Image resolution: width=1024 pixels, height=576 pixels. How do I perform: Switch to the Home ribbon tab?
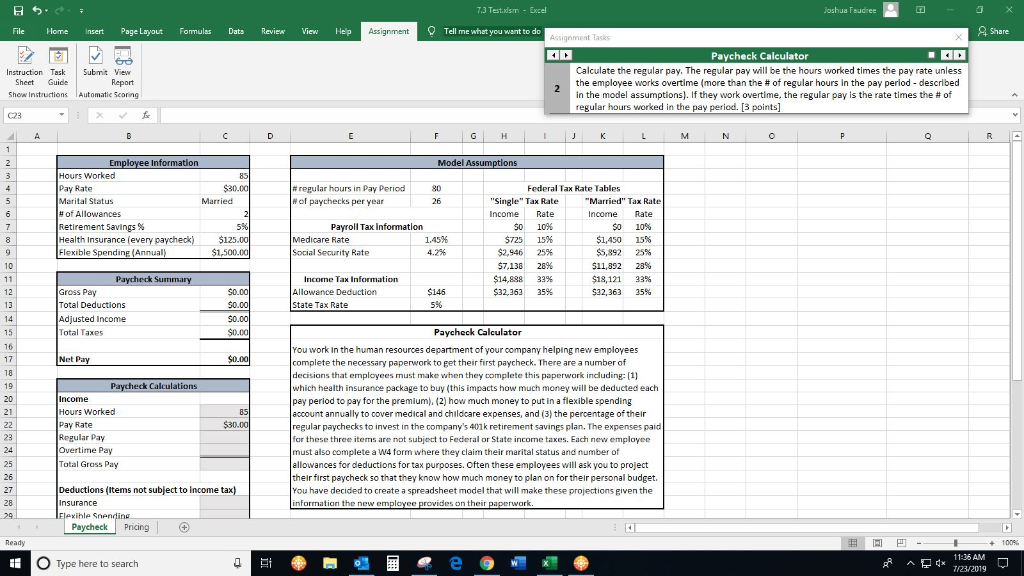click(57, 31)
